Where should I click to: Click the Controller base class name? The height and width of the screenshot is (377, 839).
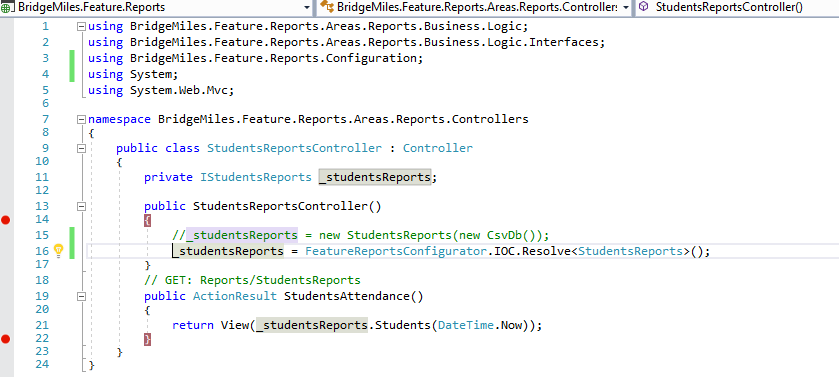[438, 148]
